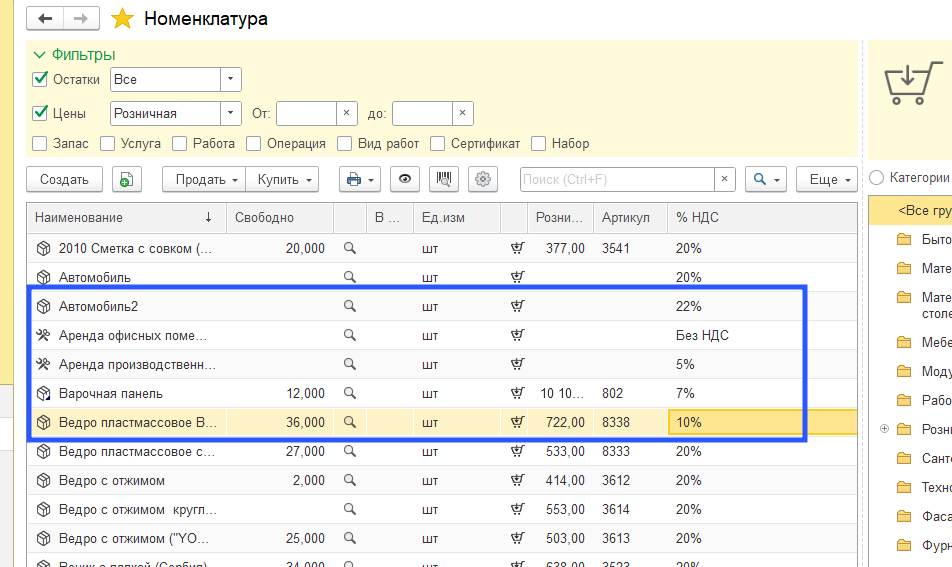Screen dimensions: 952x567
Task: Expand the Розни… folder tree node
Action: pos(885,429)
